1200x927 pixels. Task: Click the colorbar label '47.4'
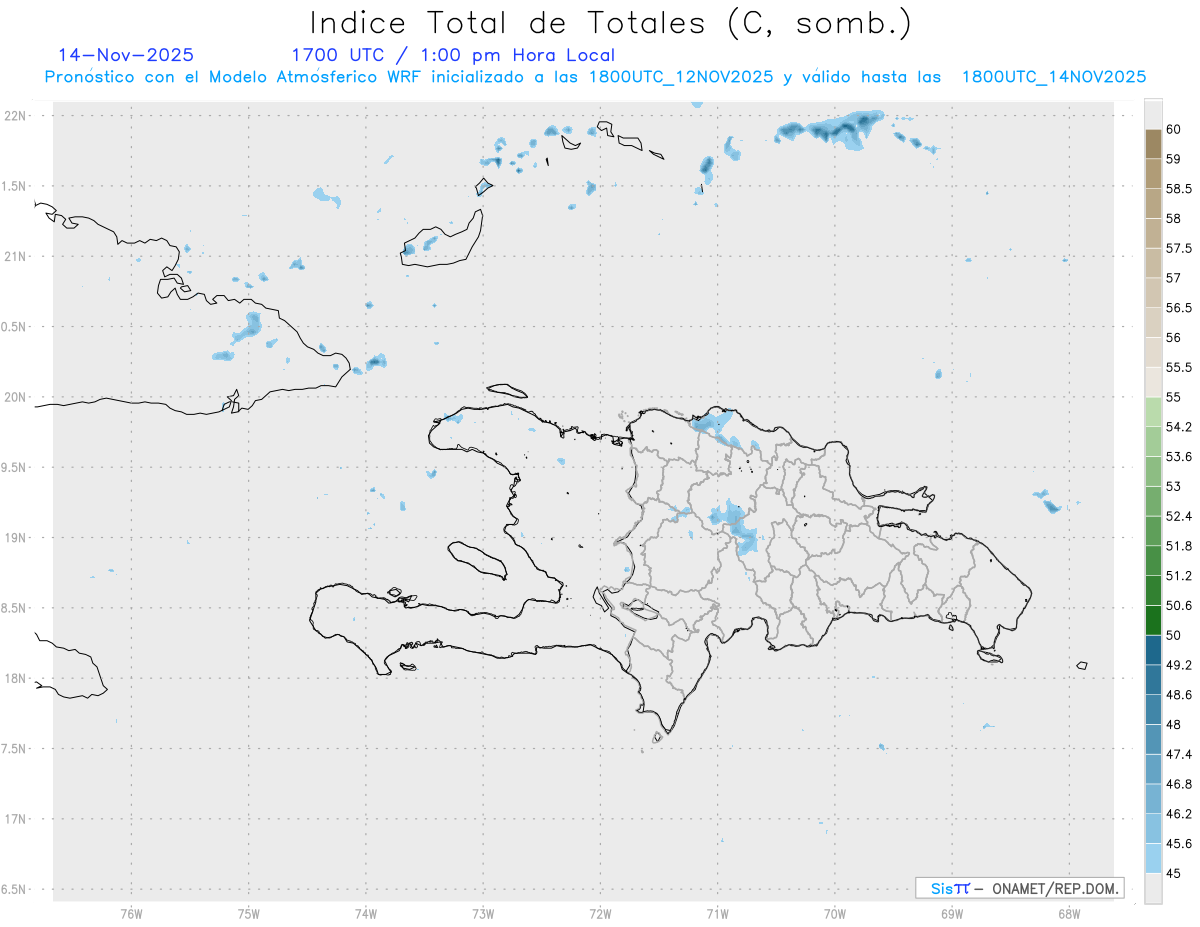[x=1179, y=754]
